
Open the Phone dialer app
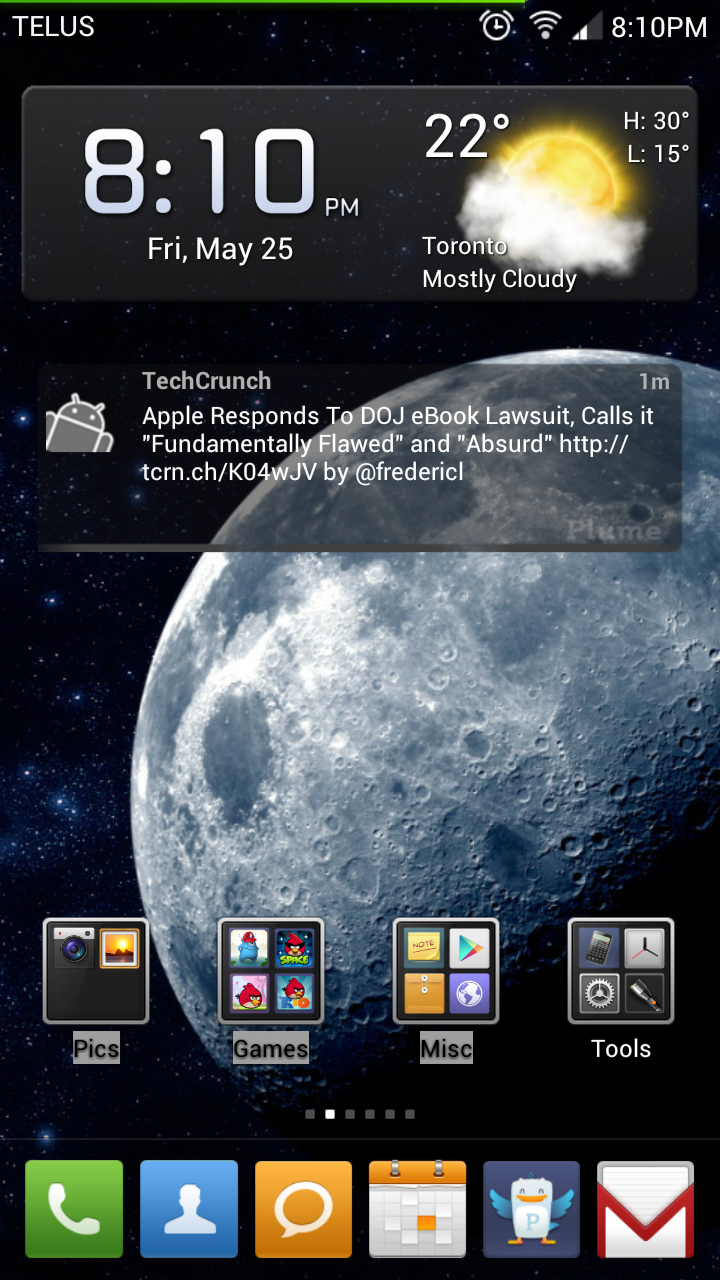(x=74, y=1208)
